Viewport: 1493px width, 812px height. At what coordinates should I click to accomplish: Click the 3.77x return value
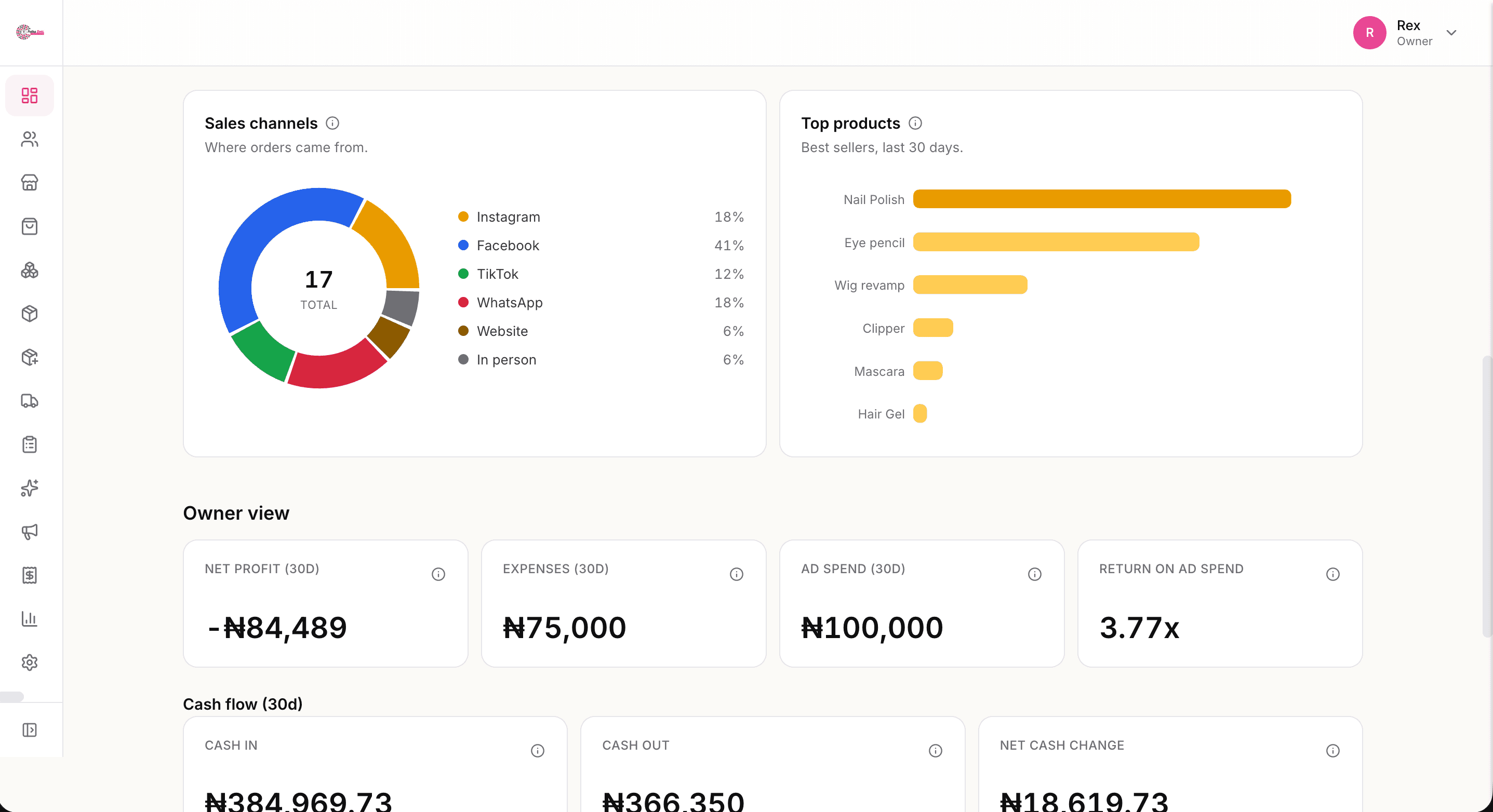[1139, 628]
